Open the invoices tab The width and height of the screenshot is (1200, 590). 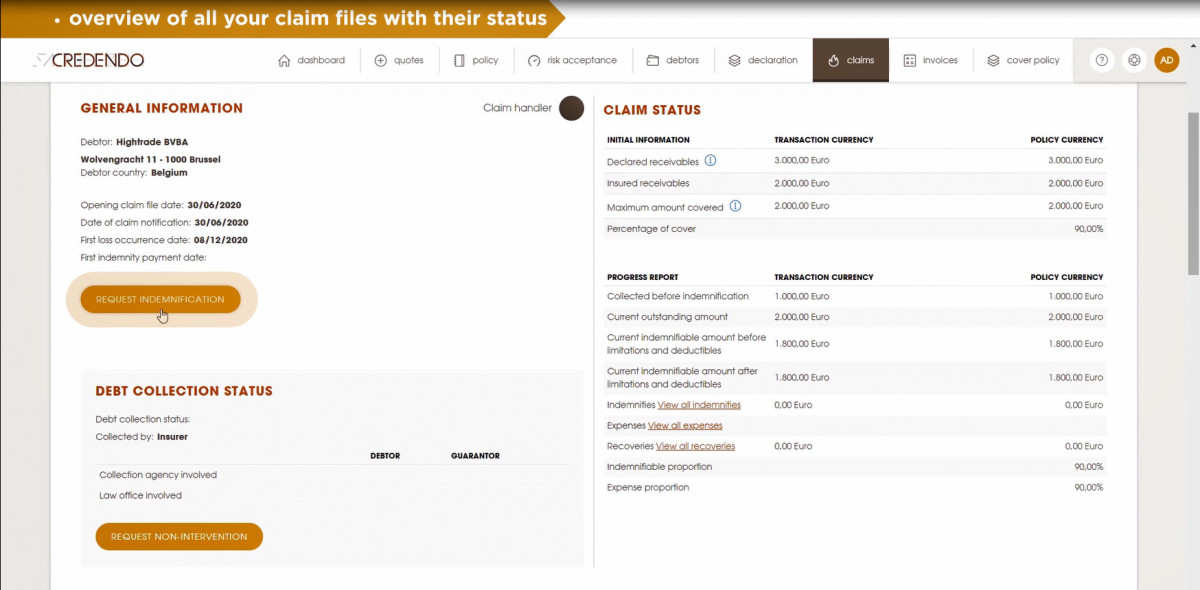[x=931, y=60]
